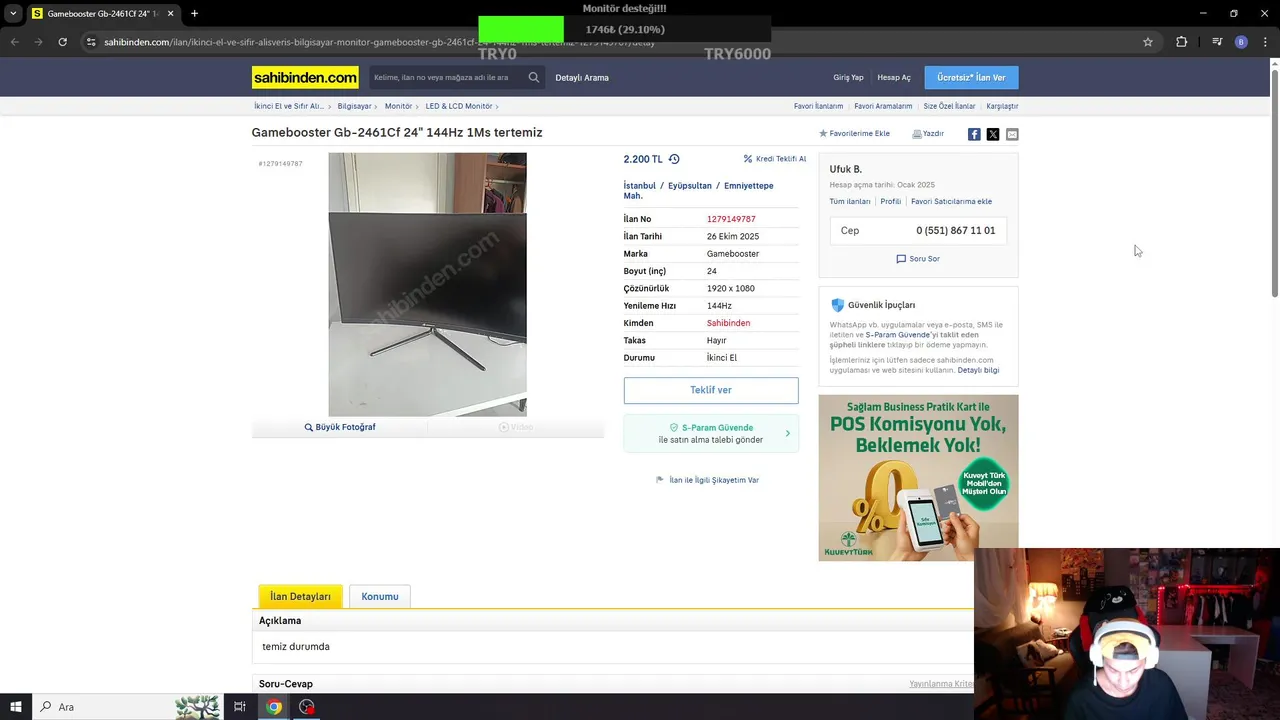Click seller name Ufuk B.
The width and height of the screenshot is (1280, 720).
846,169
